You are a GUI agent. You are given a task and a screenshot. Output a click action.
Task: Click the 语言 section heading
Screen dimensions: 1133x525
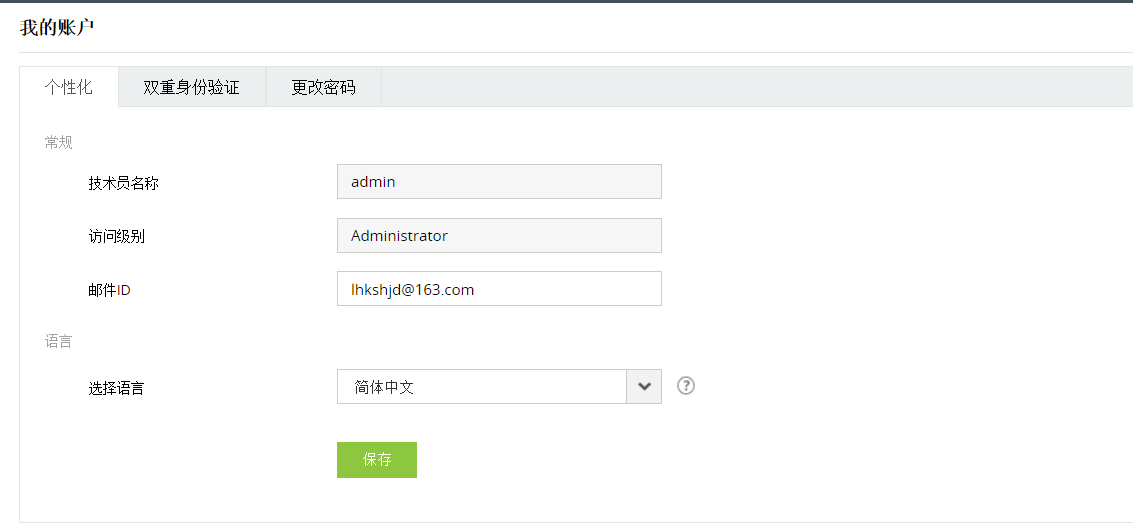(x=59, y=341)
